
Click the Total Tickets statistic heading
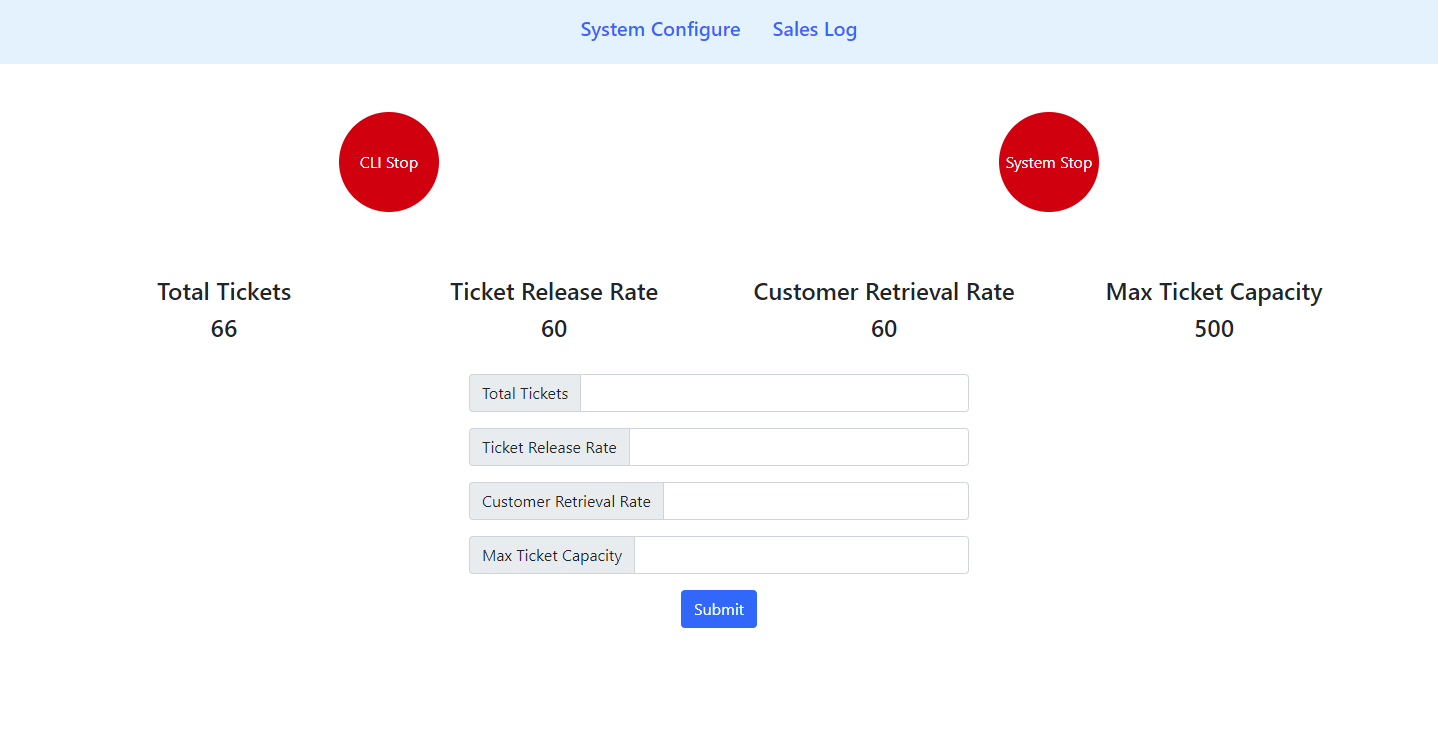pyautogui.click(x=223, y=291)
